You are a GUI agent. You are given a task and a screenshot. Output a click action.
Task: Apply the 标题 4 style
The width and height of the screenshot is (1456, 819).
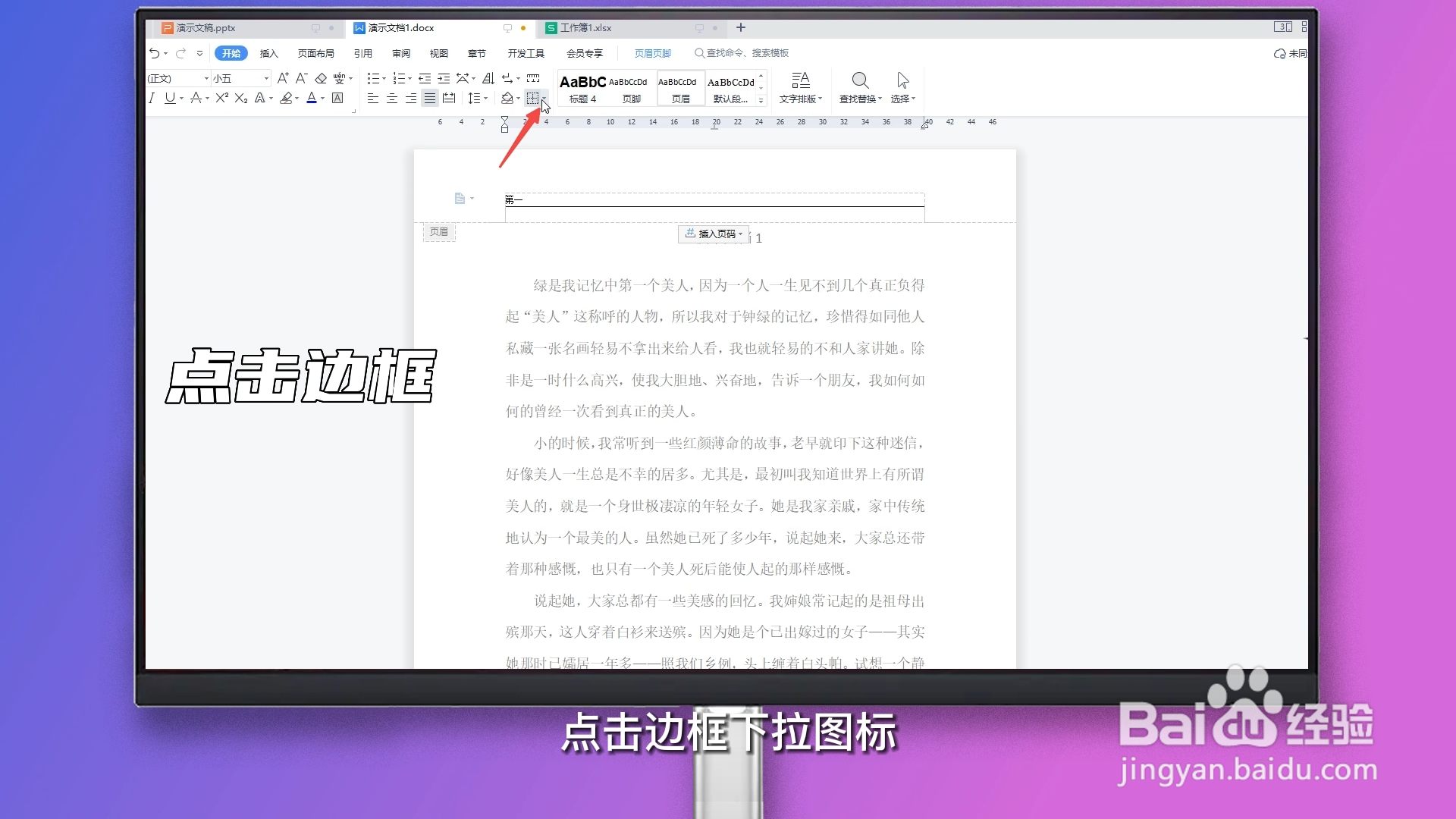582,88
